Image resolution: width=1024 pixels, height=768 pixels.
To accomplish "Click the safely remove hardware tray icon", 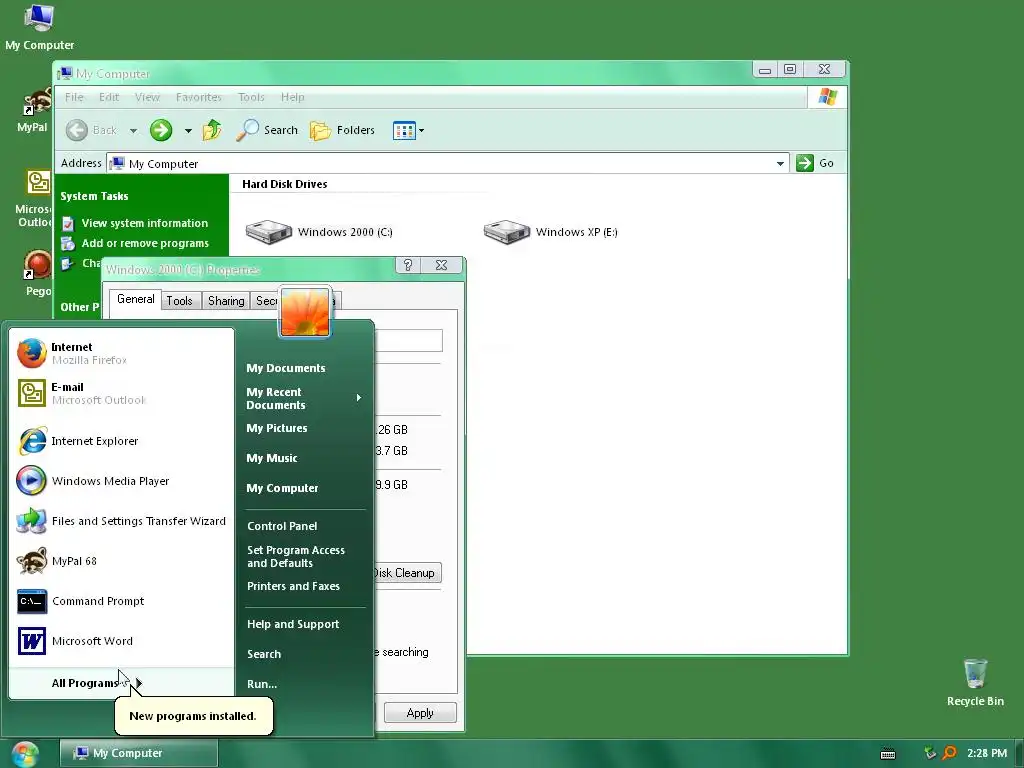I will [x=930, y=753].
